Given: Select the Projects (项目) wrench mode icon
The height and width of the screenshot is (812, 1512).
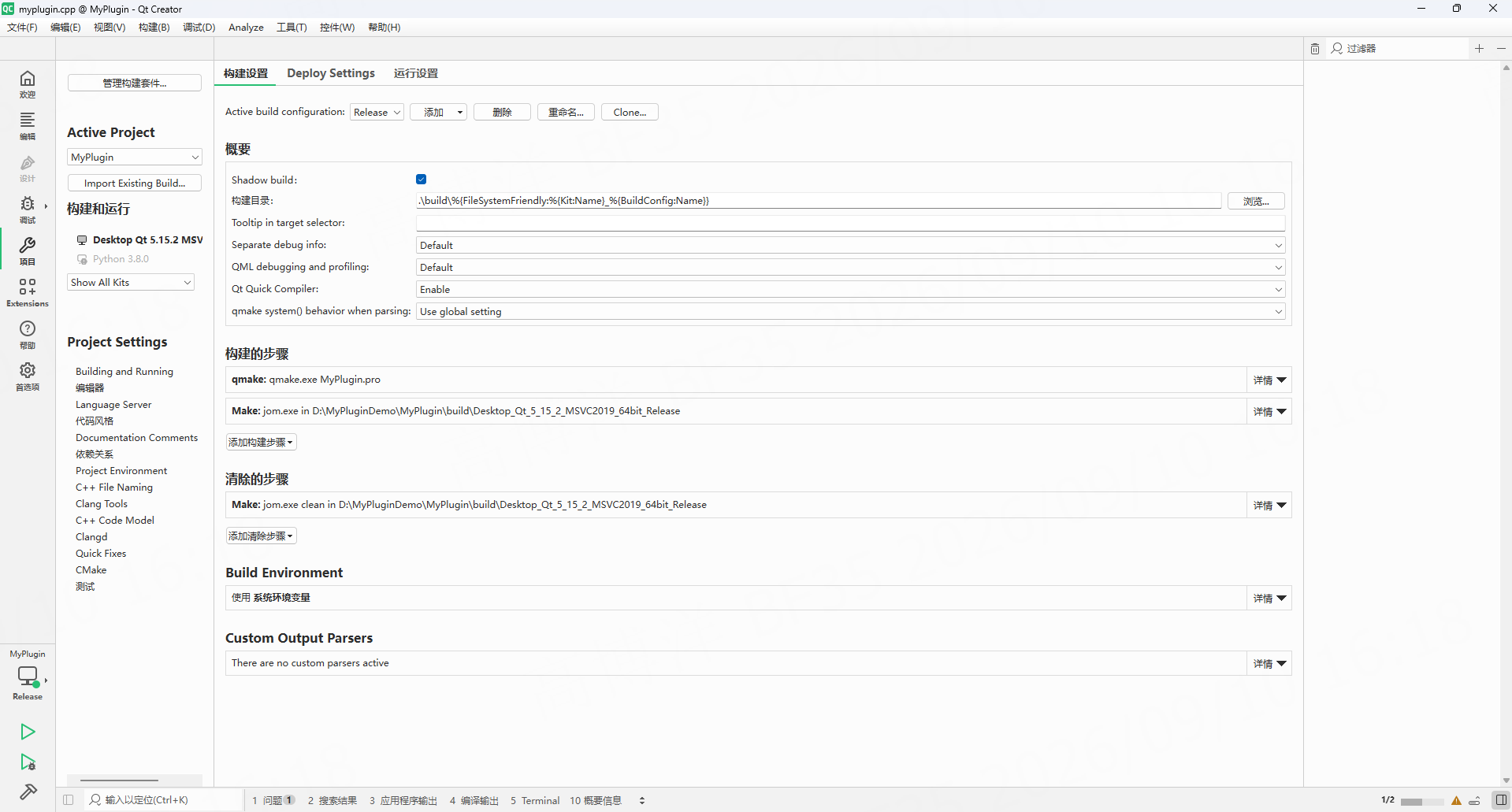Looking at the screenshot, I should tap(28, 251).
